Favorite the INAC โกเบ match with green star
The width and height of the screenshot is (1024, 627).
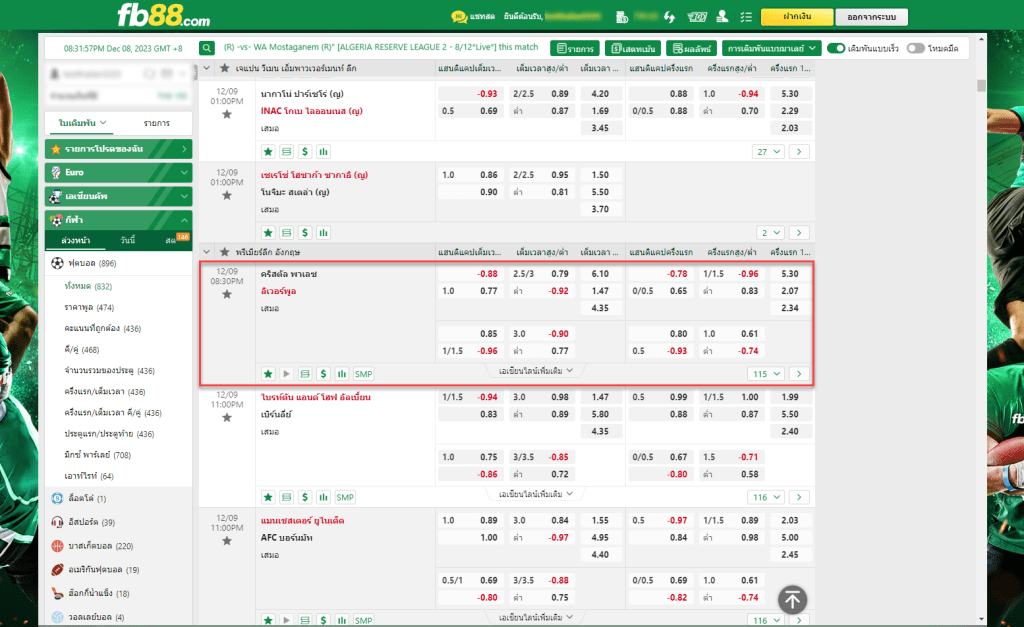pos(268,152)
